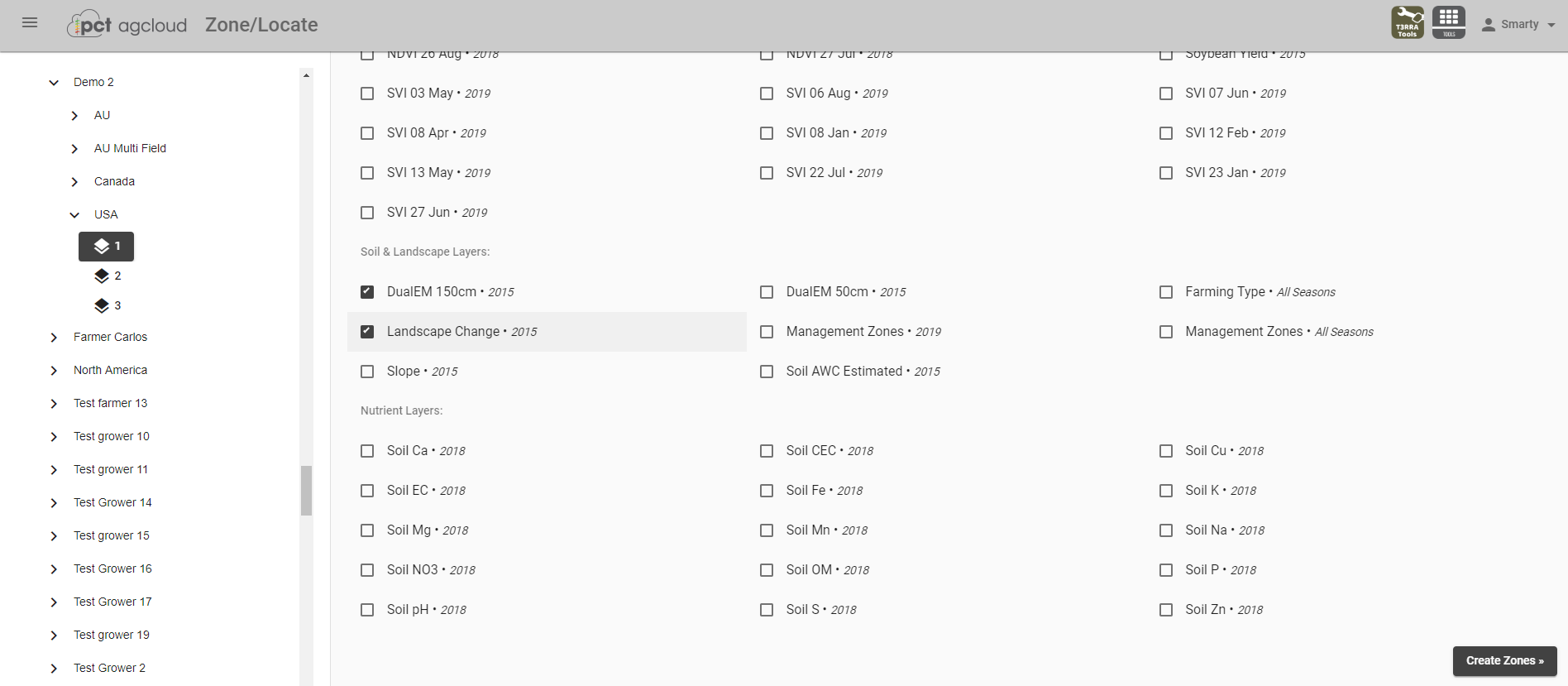Click the PCT agcloud logo
The height and width of the screenshot is (686, 1568).
coord(127,25)
